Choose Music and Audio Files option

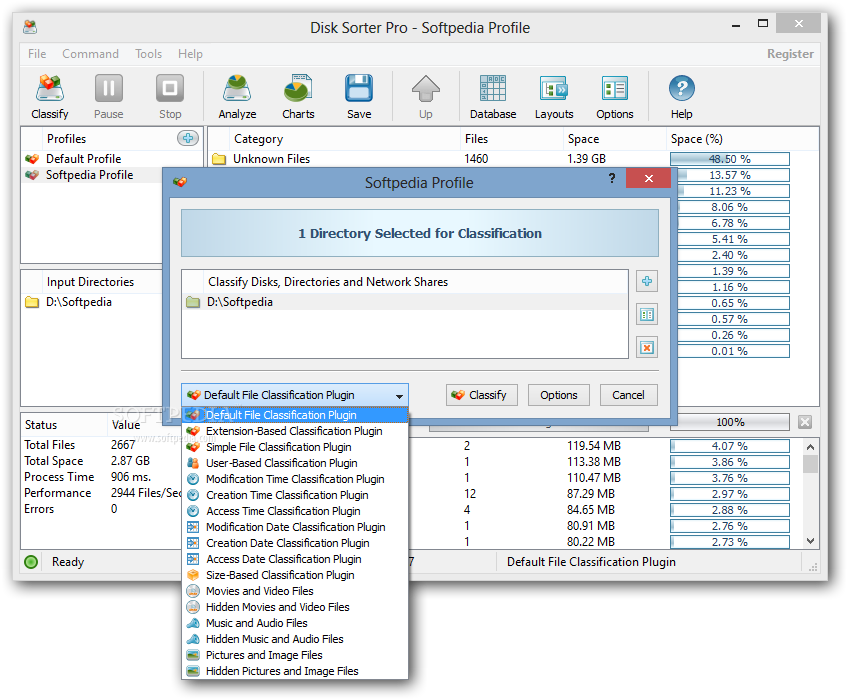(x=295, y=623)
